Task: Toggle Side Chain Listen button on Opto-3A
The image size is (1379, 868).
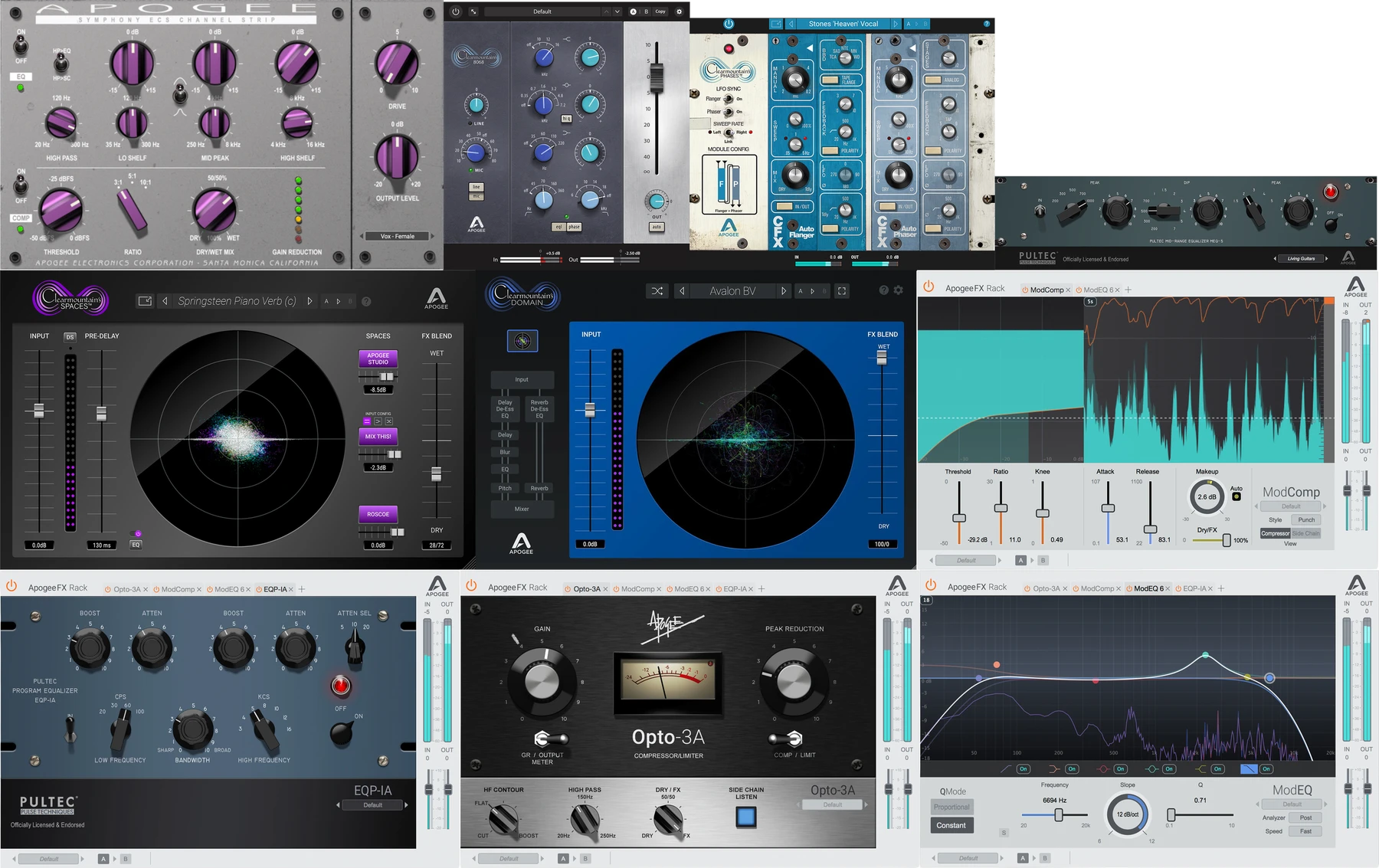Action: point(745,817)
